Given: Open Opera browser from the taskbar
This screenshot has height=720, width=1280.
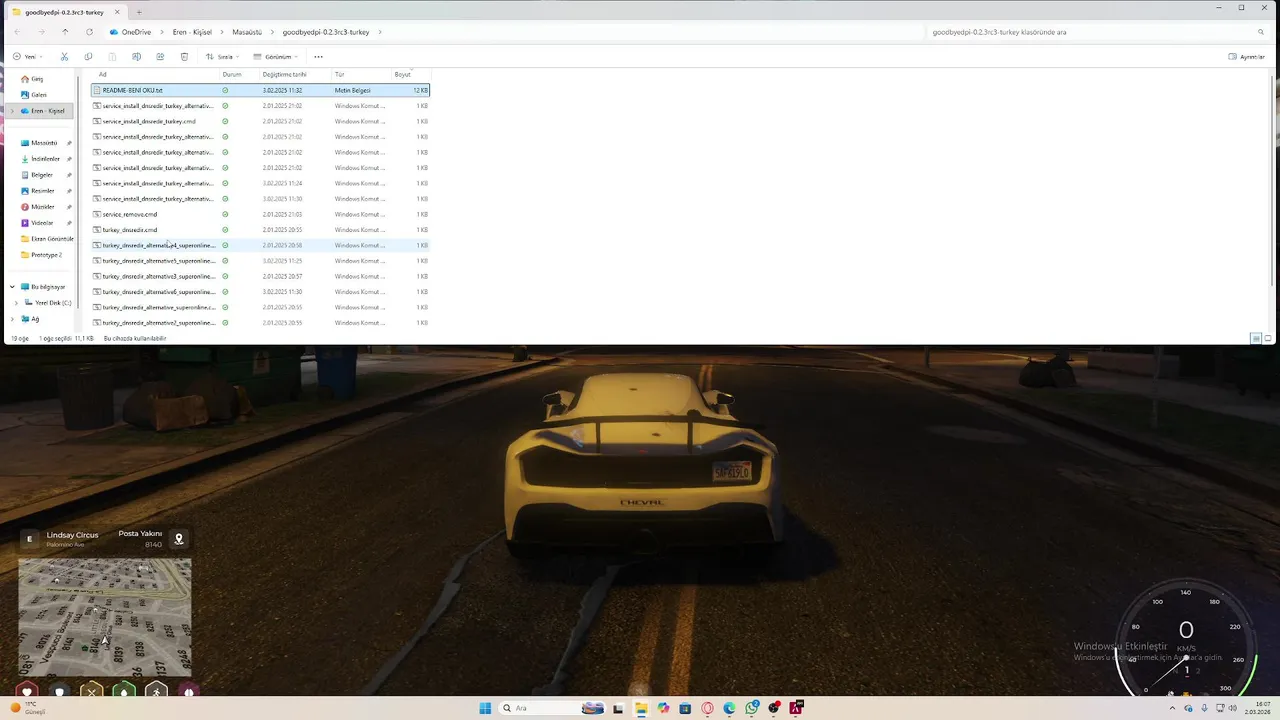Looking at the screenshot, I should (707, 708).
